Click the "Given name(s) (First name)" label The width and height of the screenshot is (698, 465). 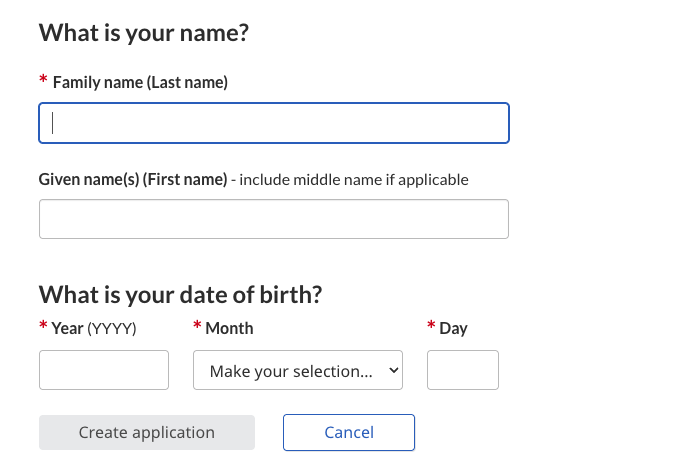coord(133,180)
